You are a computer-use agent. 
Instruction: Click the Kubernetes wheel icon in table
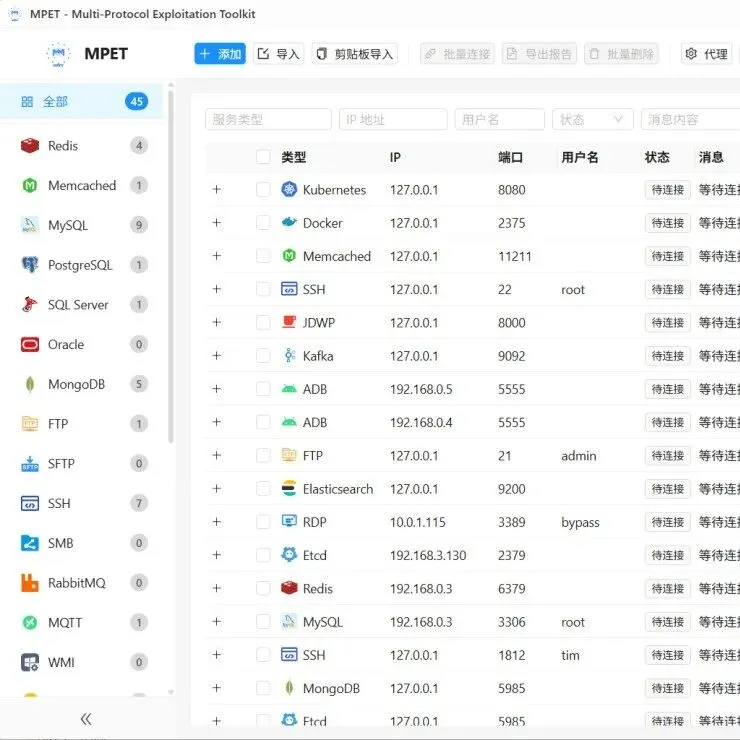pos(289,189)
